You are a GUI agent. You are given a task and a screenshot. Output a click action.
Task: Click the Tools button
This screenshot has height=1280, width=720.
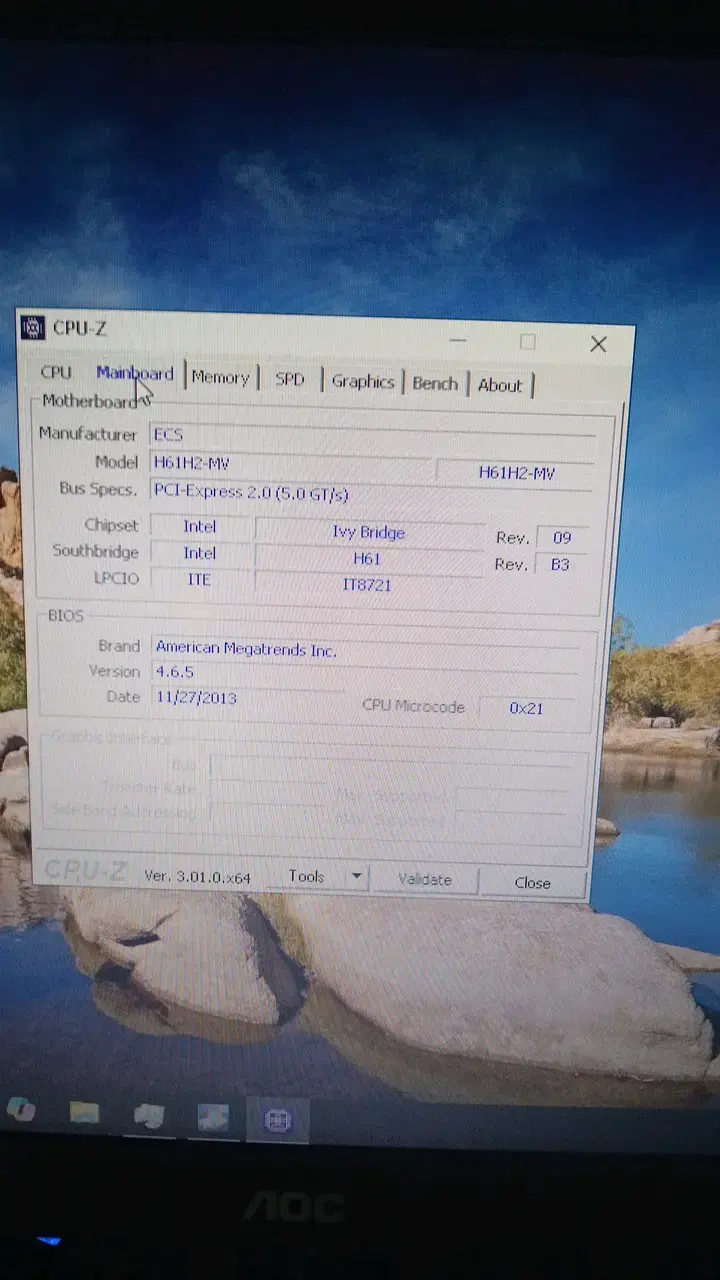(x=307, y=876)
